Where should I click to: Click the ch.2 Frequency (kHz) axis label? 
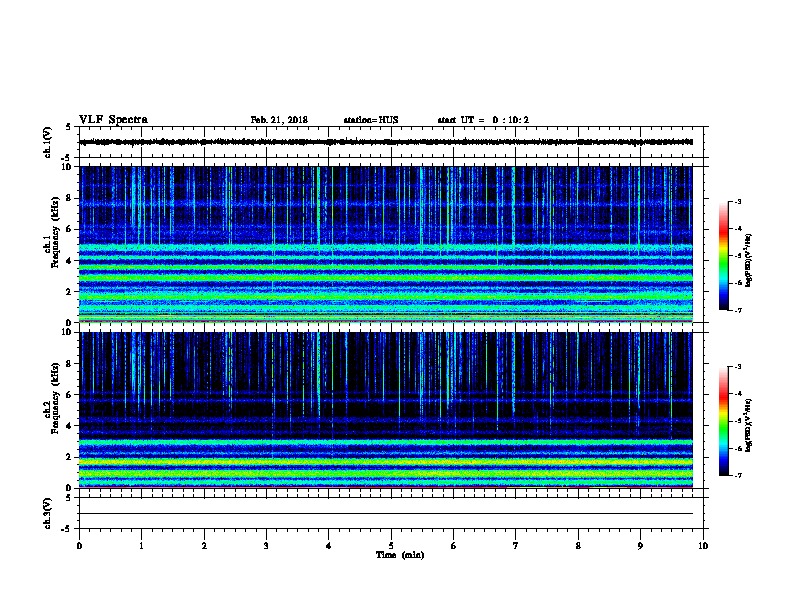click(51, 398)
